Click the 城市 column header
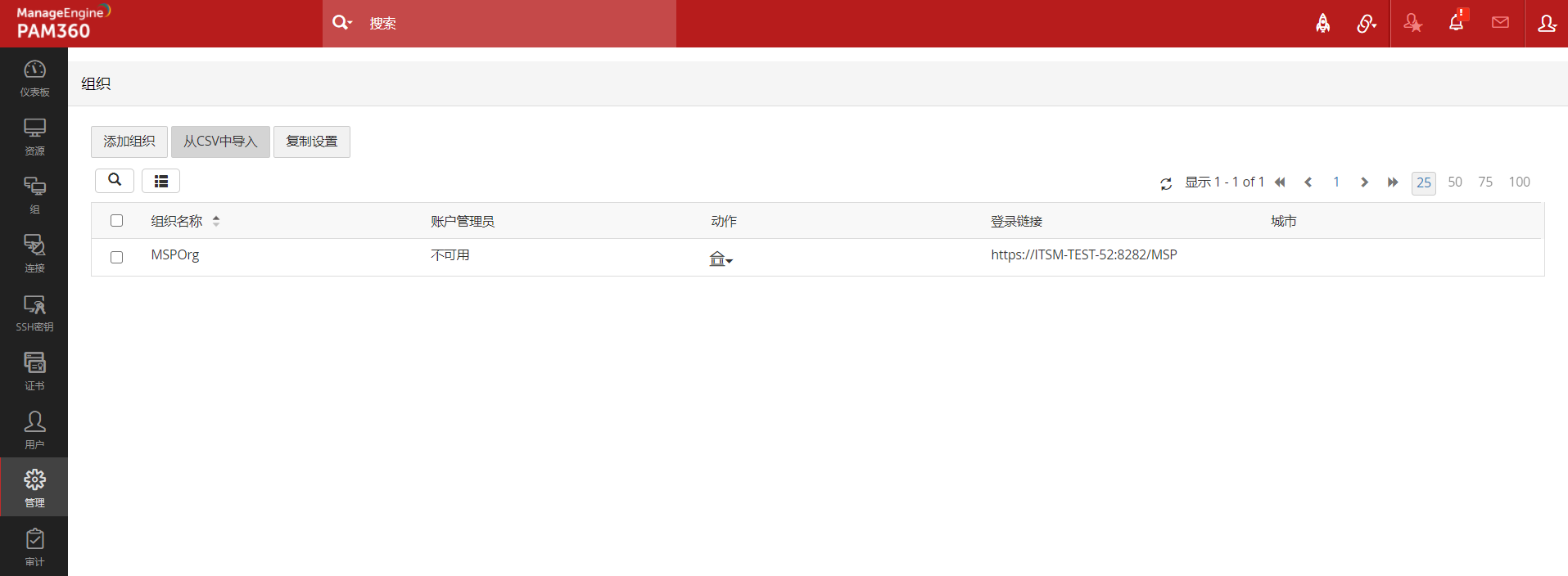Viewport: 1568px width, 576px height. click(x=1284, y=222)
